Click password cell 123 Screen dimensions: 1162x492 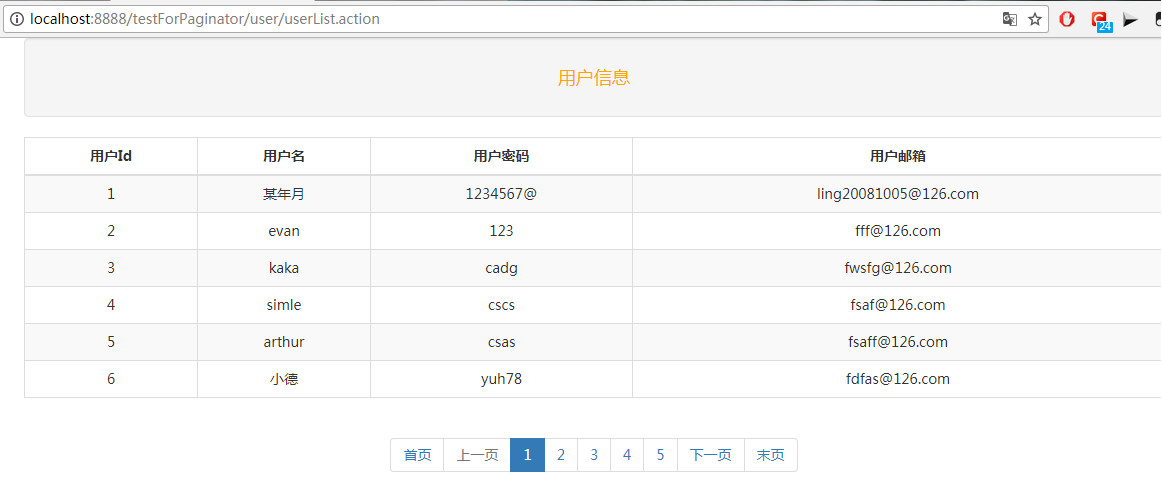501,231
